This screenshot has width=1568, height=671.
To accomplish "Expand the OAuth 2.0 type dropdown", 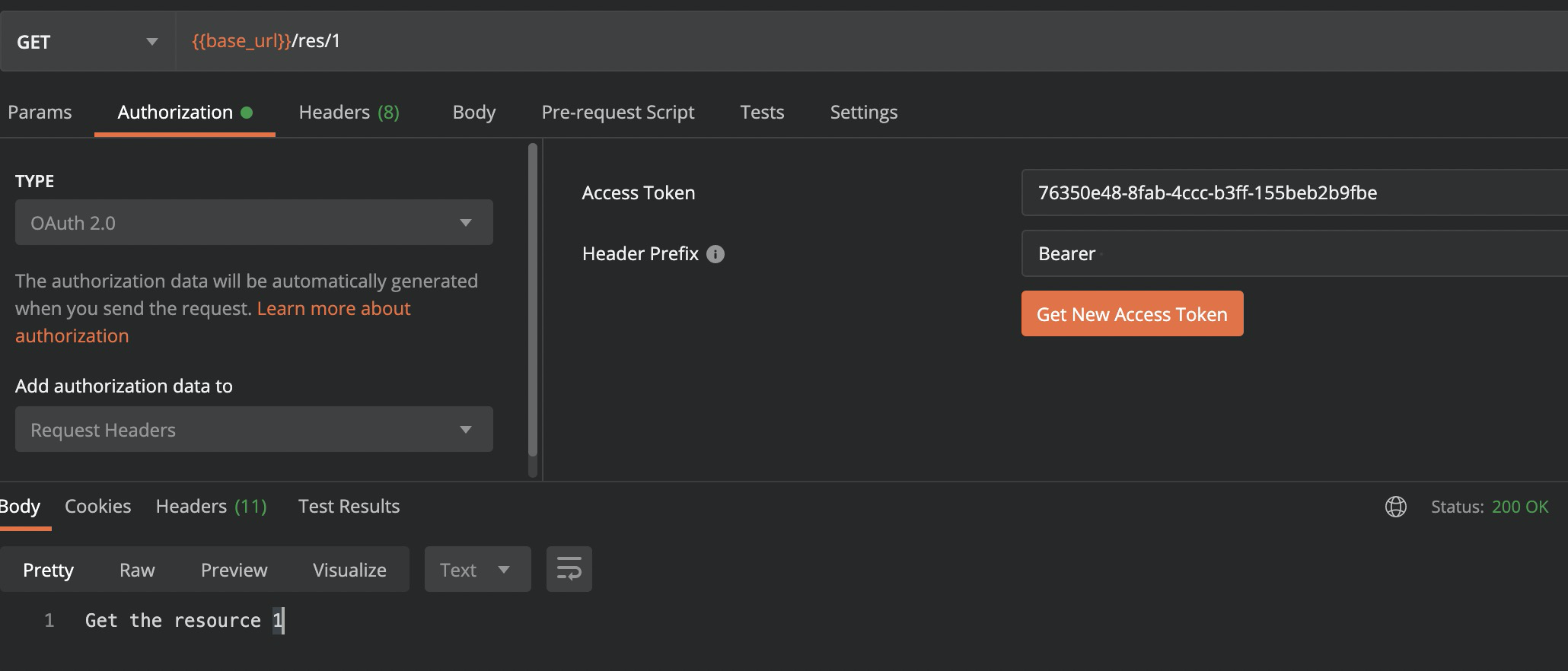I will [x=253, y=223].
